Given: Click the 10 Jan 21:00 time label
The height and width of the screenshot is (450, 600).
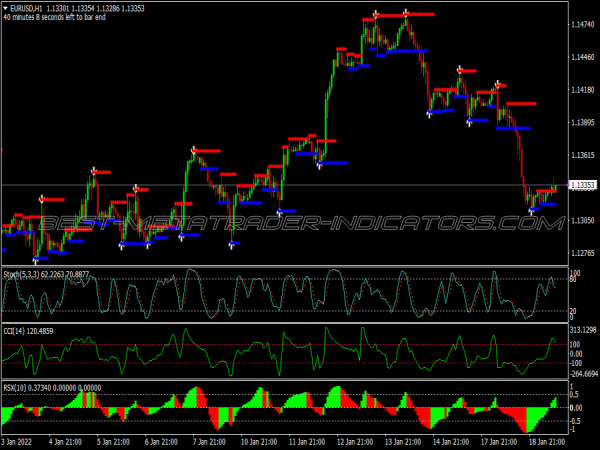Looking at the screenshot, I should pyautogui.click(x=259, y=442).
